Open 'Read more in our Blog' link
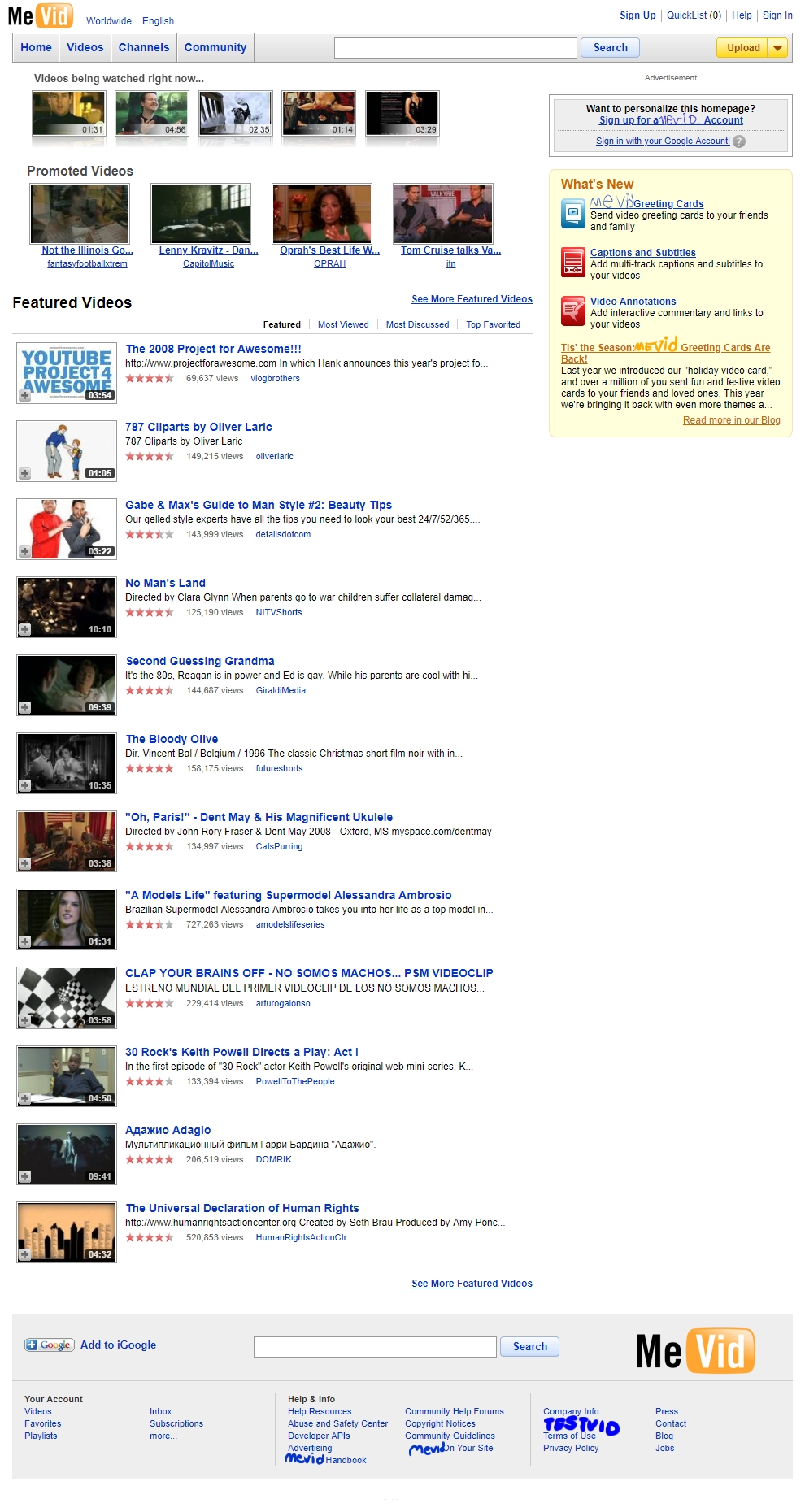805x1512 pixels. pyautogui.click(x=731, y=420)
